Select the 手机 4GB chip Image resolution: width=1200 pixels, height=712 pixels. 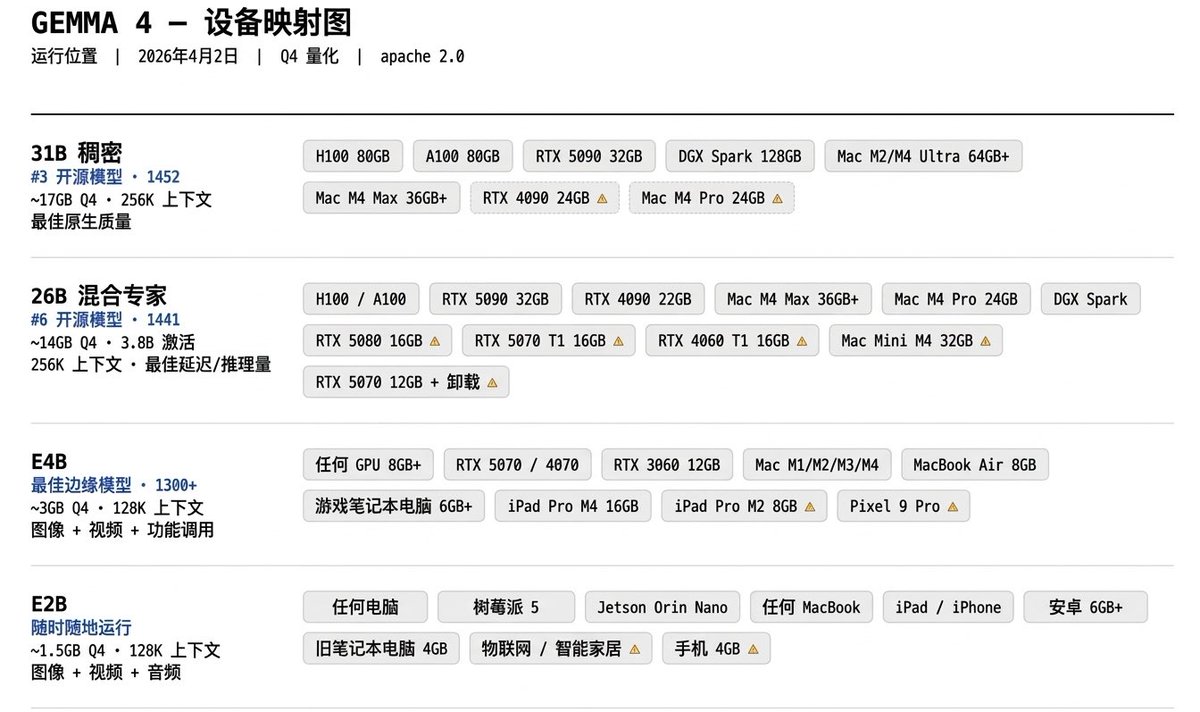(x=716, y=649)
